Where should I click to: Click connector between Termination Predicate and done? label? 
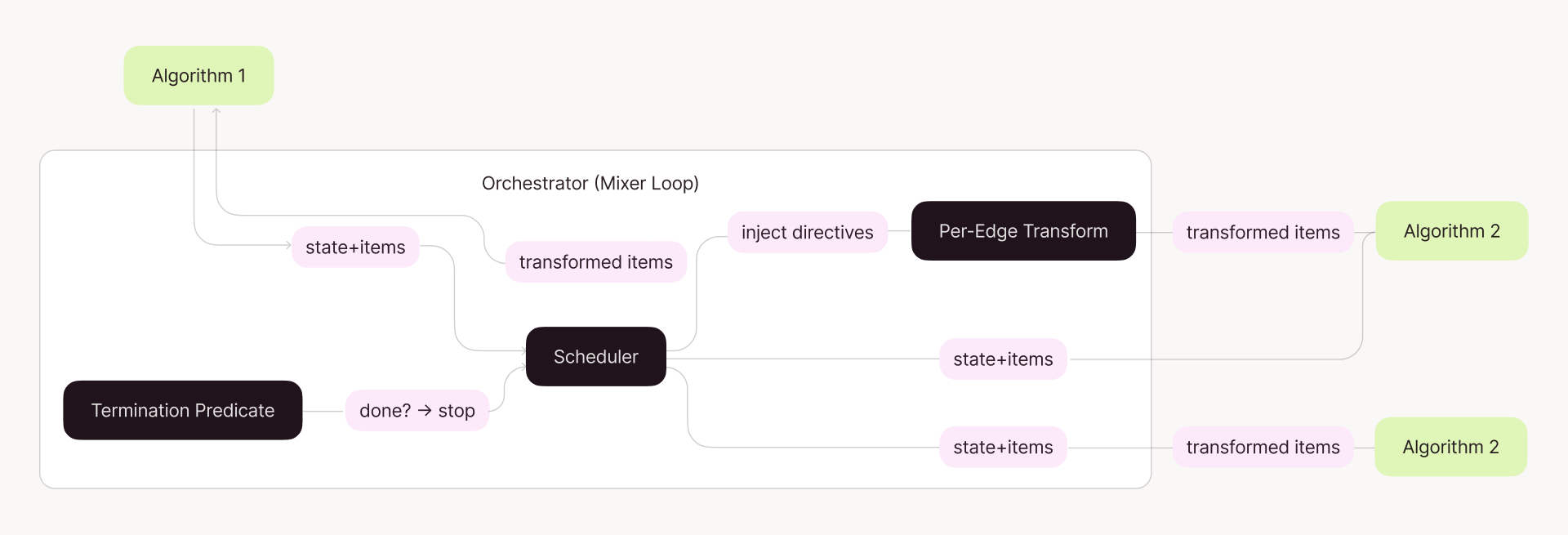(x=323, y=411)
